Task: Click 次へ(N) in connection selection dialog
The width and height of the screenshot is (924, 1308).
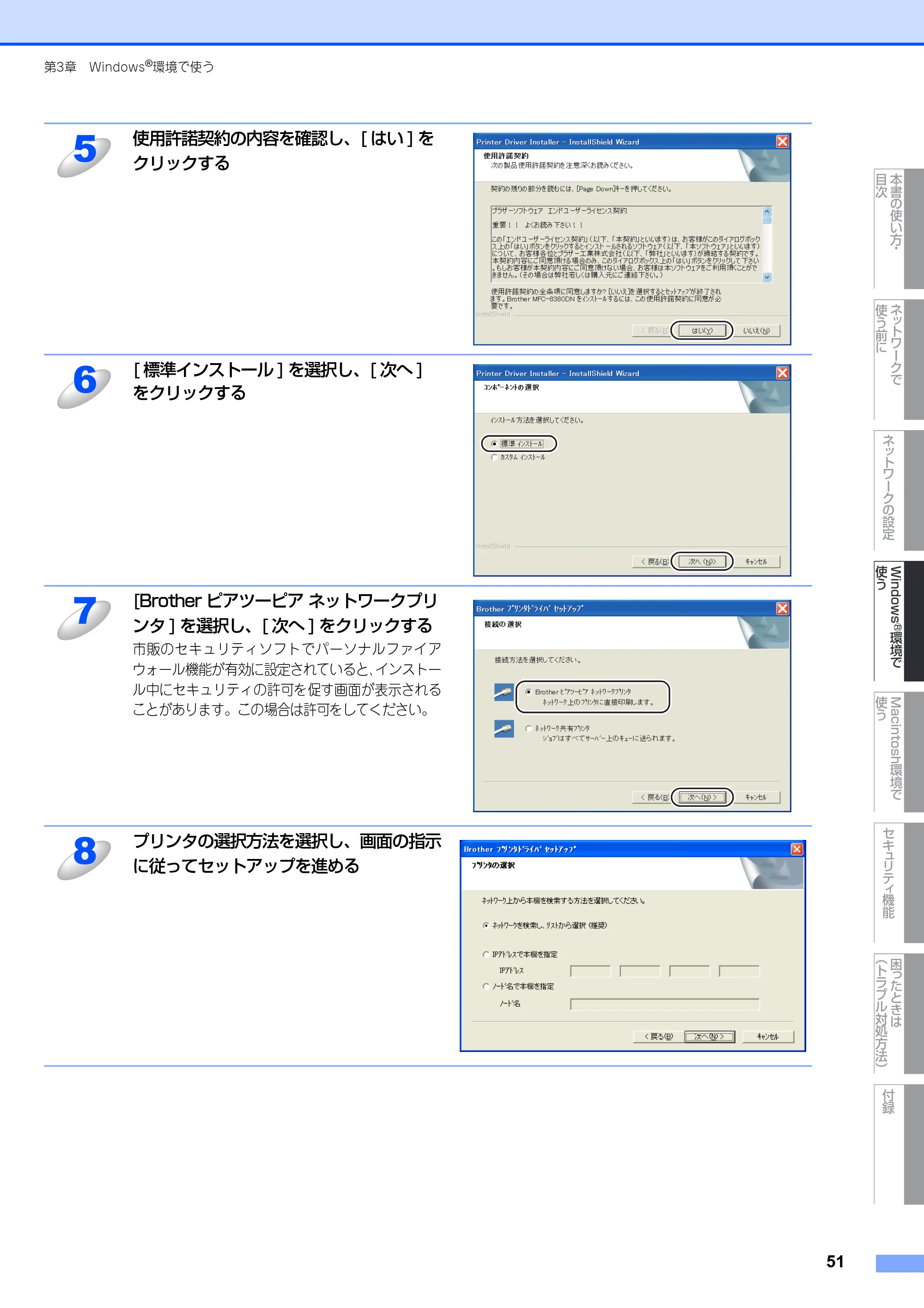Action: (701, 797)
